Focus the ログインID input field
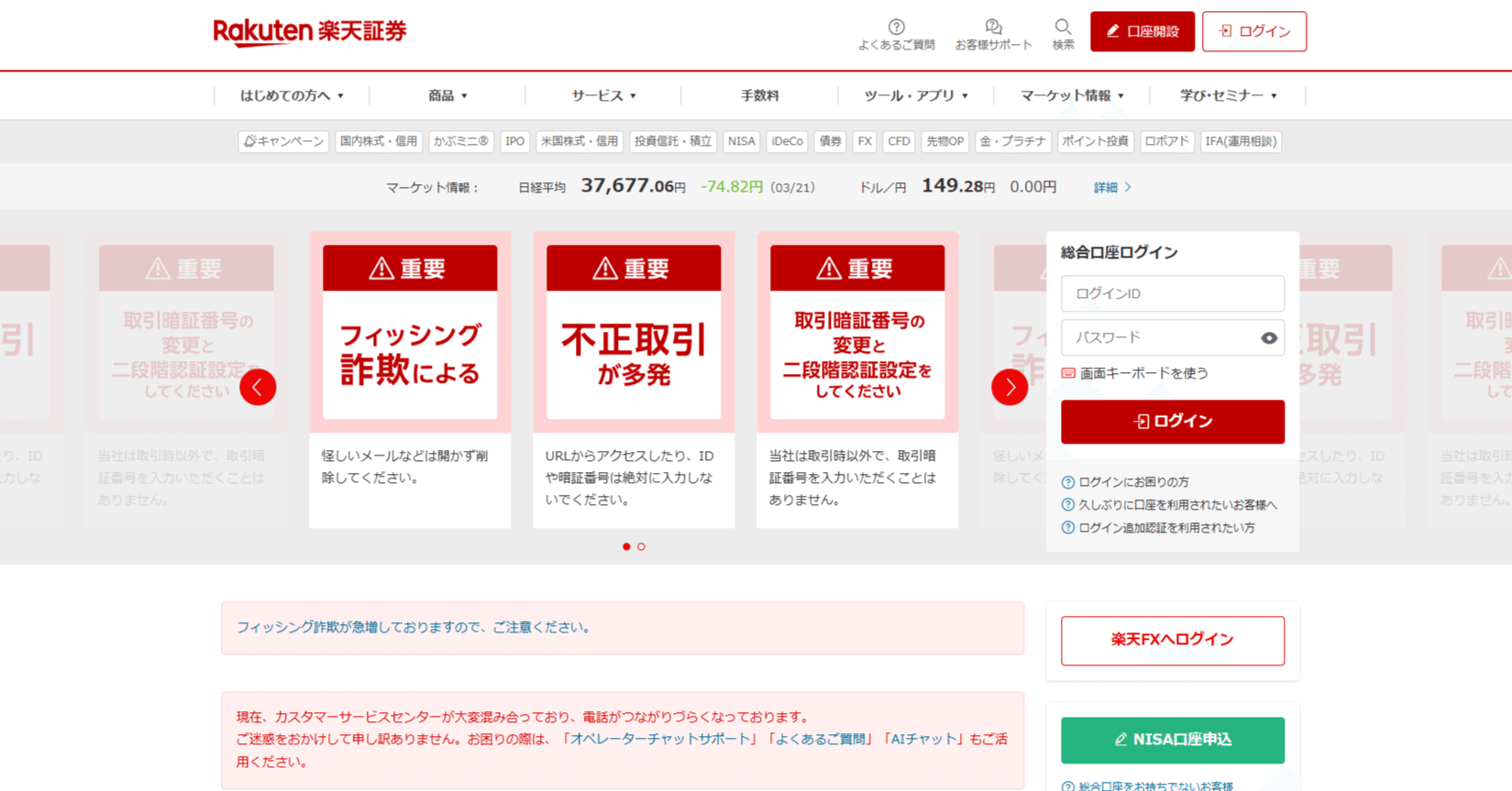The height and width of the screenshot is (791, 1512). [1173, 293]
